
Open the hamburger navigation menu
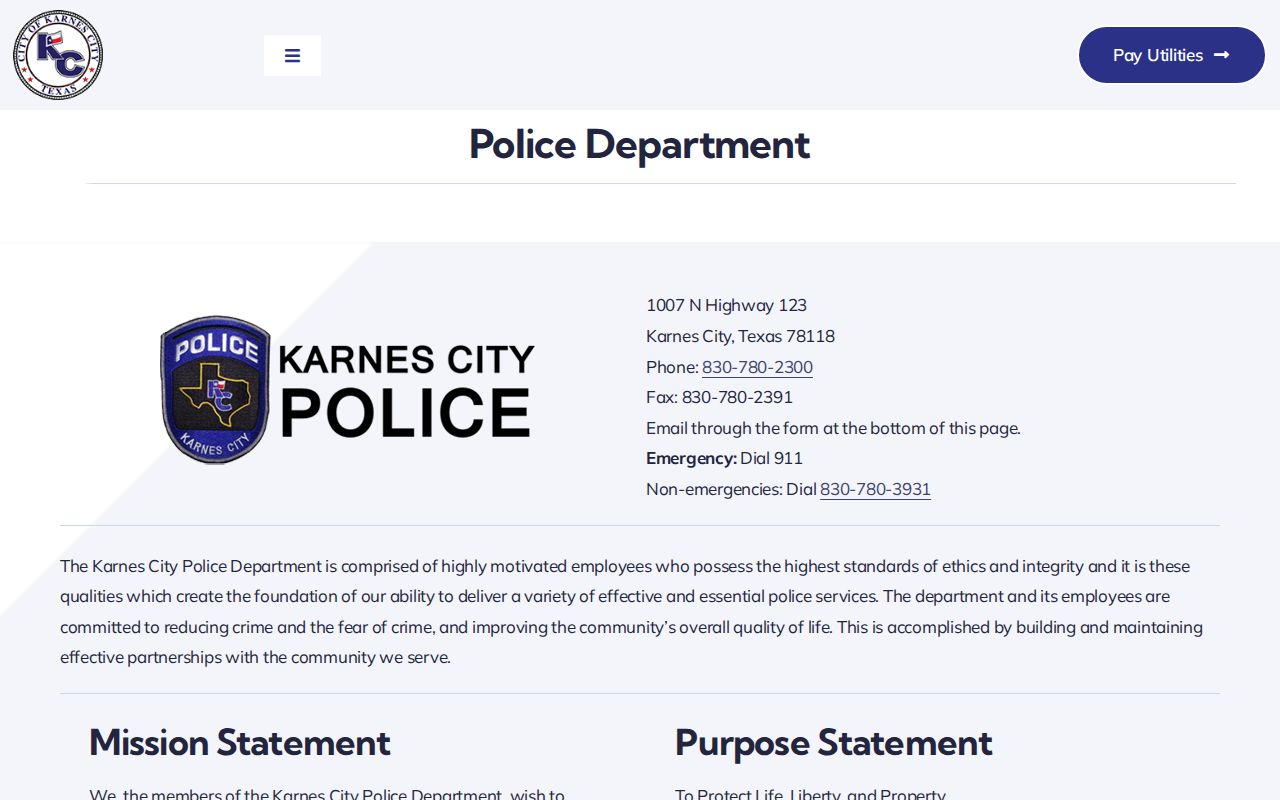pyautogui.click(x=292, y=55)
